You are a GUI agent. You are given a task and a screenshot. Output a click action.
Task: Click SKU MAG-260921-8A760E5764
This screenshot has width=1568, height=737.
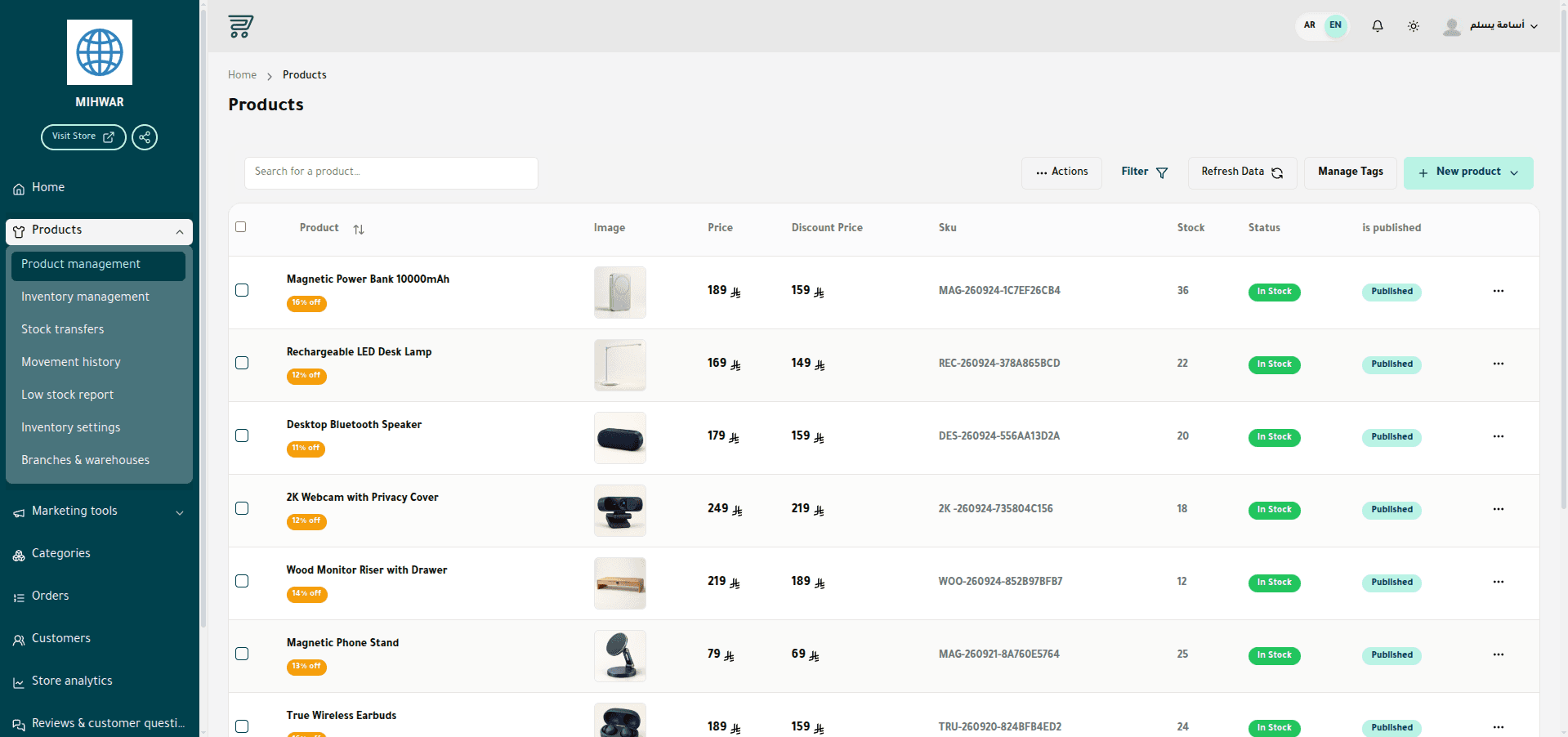point(998,654)
